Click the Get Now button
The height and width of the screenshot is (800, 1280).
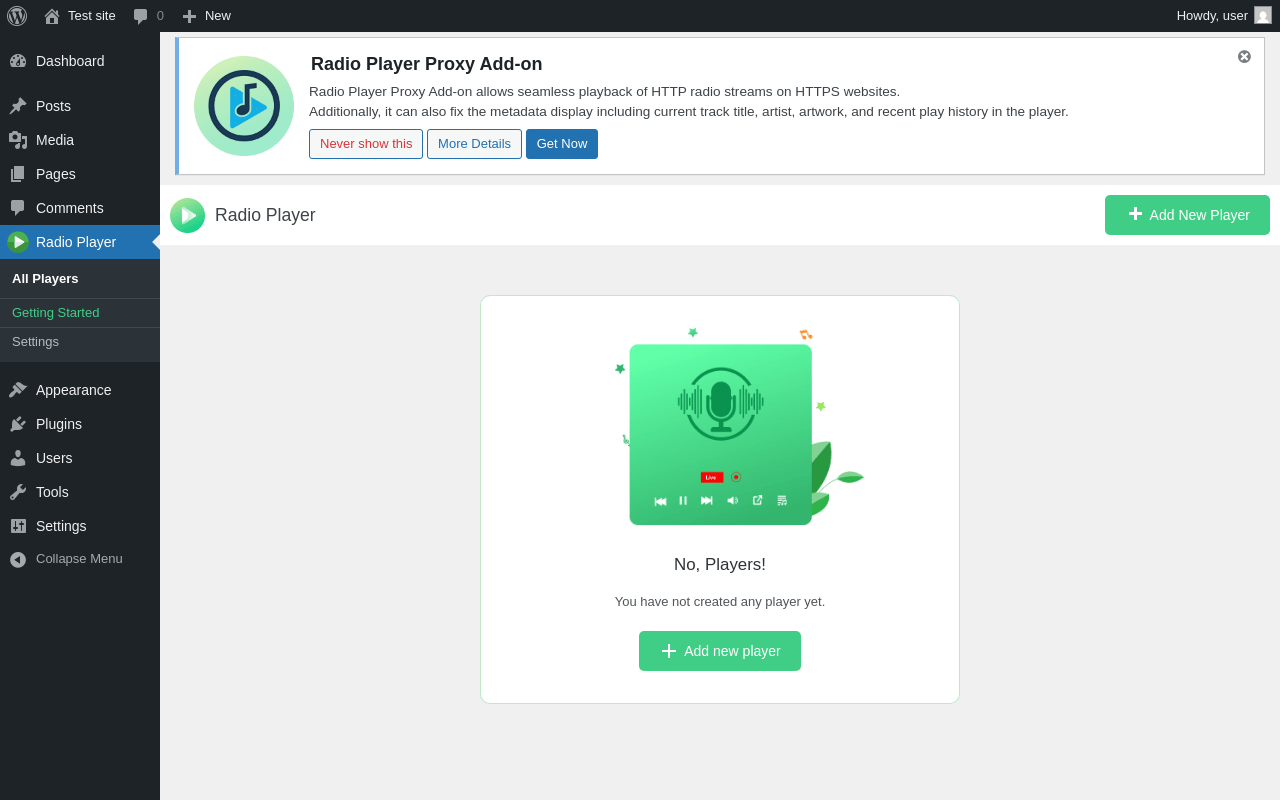pos(562,144)
